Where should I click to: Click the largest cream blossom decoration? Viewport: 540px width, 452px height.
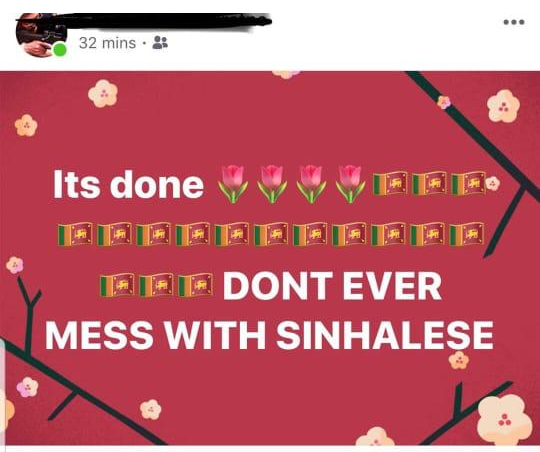[505, 419]
